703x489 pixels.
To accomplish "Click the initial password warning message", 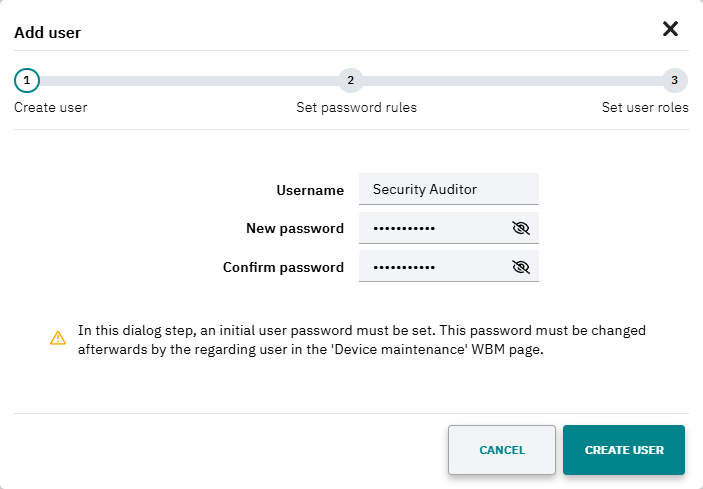I will (x=362, y=340).
